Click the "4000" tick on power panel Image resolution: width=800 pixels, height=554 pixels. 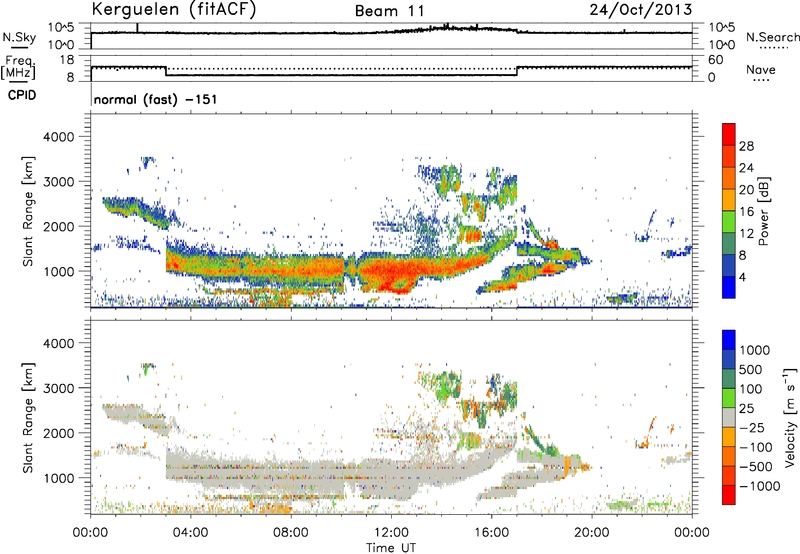click(59, 137)
